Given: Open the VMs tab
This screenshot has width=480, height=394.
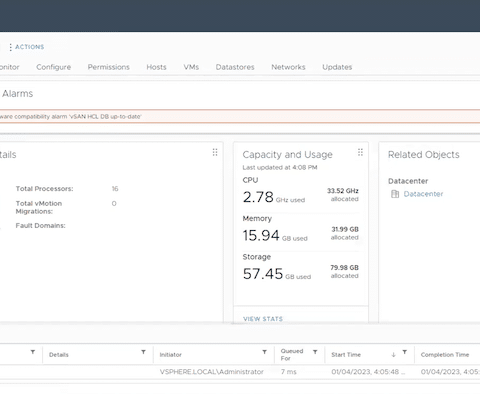Looking at the screenshot, I should pos(191,67).
